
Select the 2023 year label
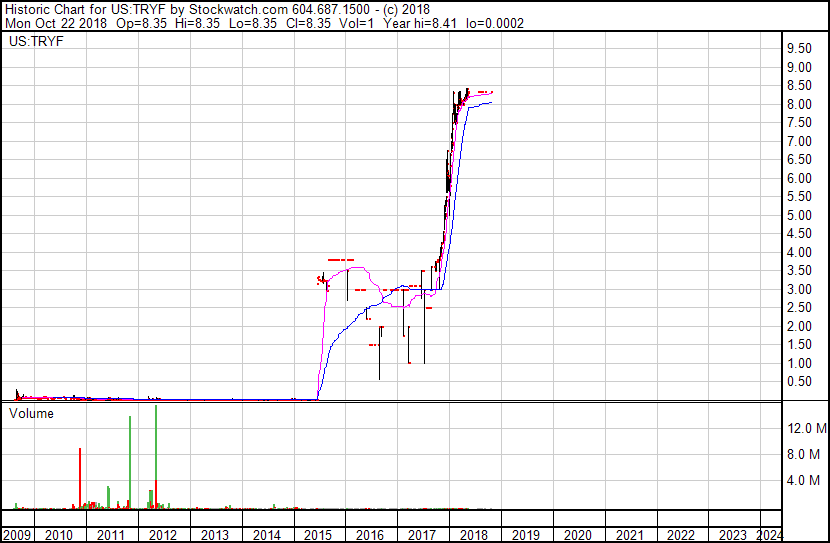point(733,535)
